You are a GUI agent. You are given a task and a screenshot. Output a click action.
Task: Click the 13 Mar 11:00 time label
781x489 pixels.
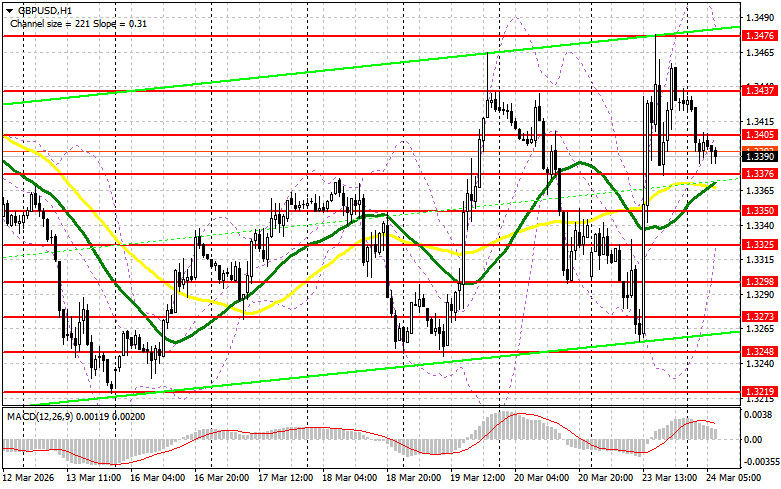point(93,478)
